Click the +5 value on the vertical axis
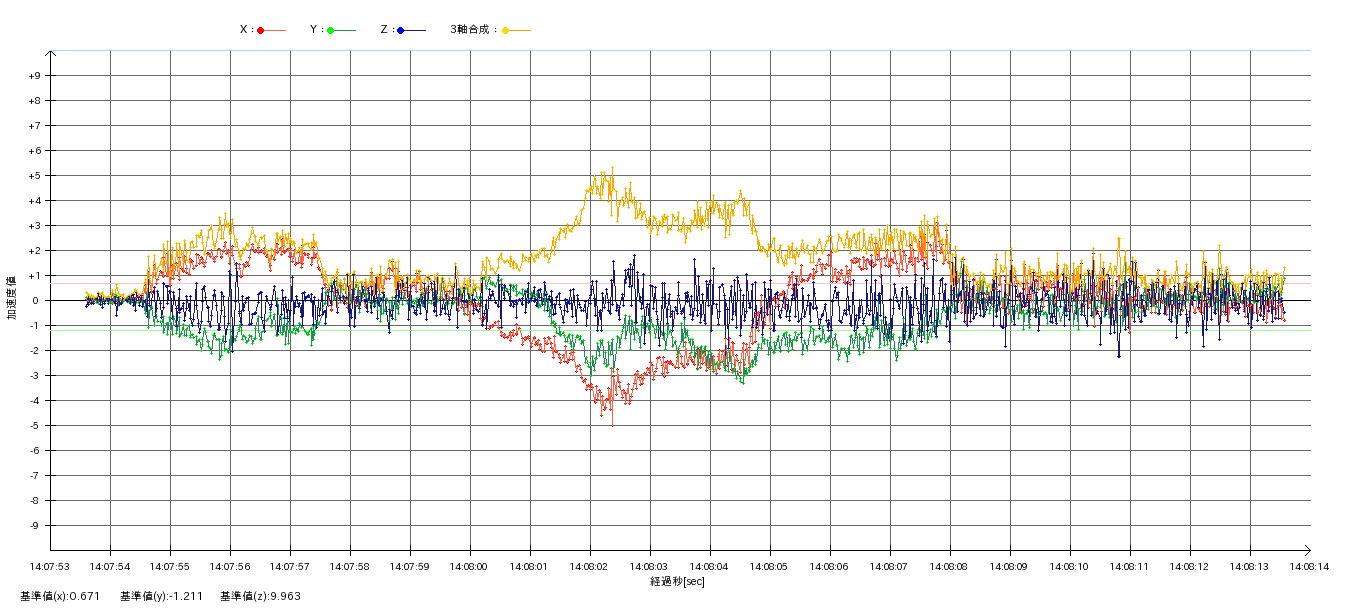The height and width of the screenshot is (610, 1350). pos(34,176)
